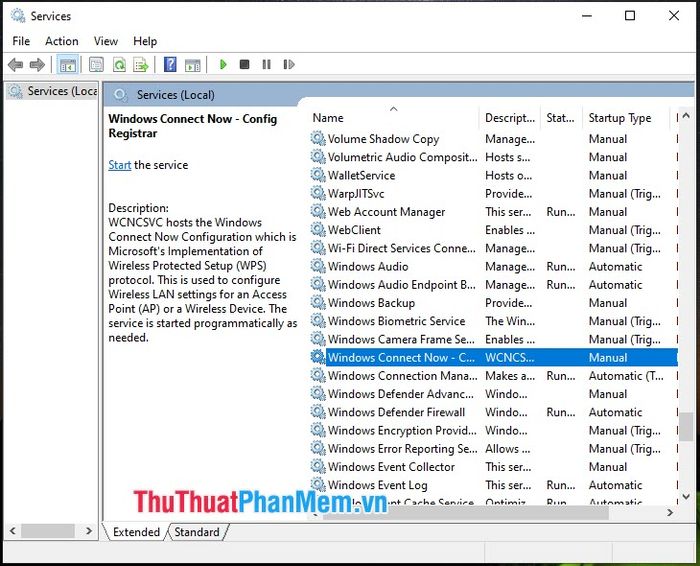Click console tree scrollbar left arrow

[x=12, y=531]
